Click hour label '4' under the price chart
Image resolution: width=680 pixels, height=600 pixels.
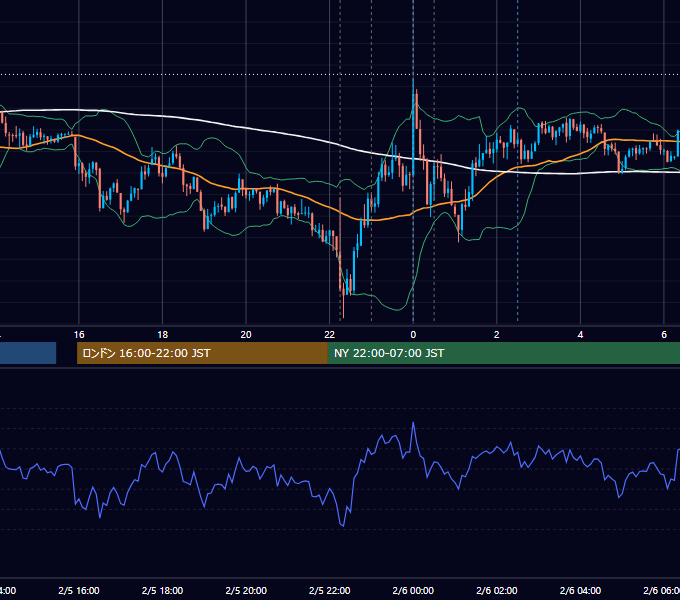[x=580, y=335]
